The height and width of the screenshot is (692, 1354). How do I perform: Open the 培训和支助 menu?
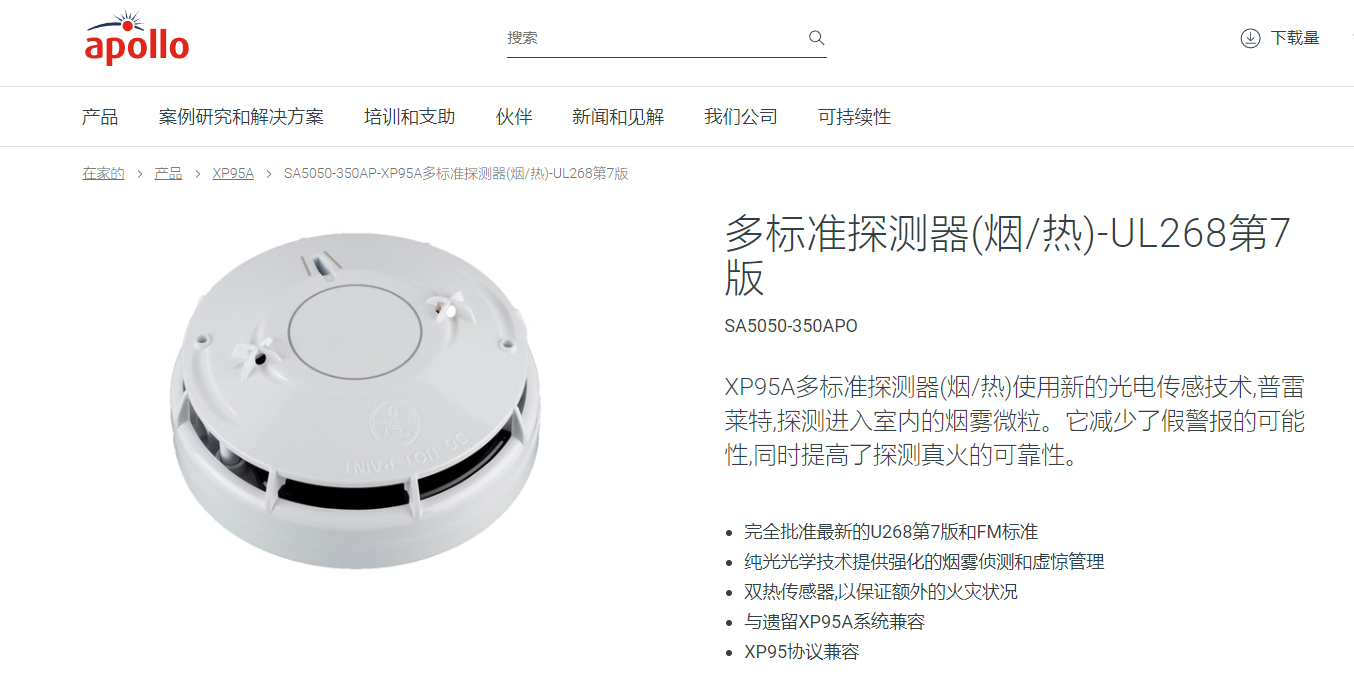(410, 117)
